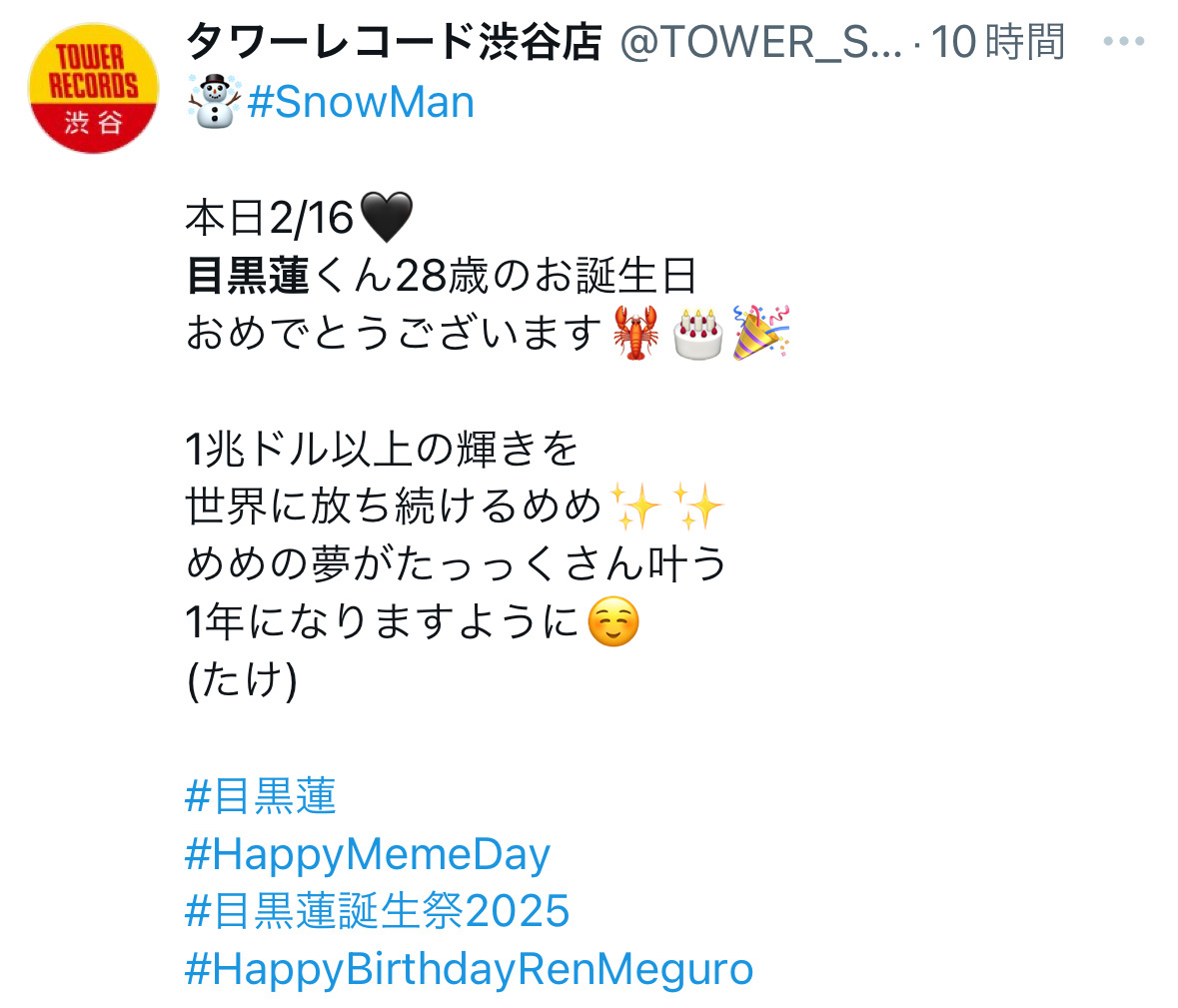Open the Tower Records Shibuya profile avatar

(x=93, y=89)
